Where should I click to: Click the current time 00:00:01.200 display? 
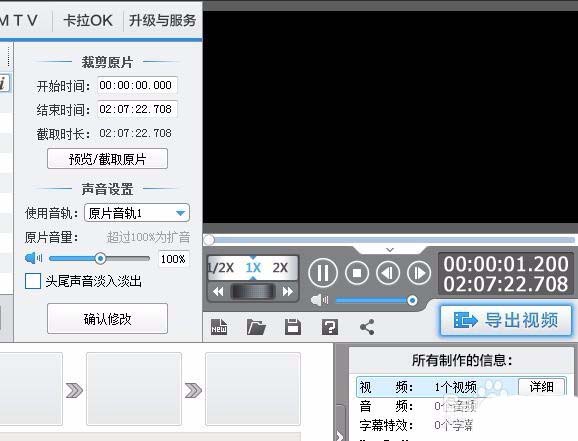[506, 264]
